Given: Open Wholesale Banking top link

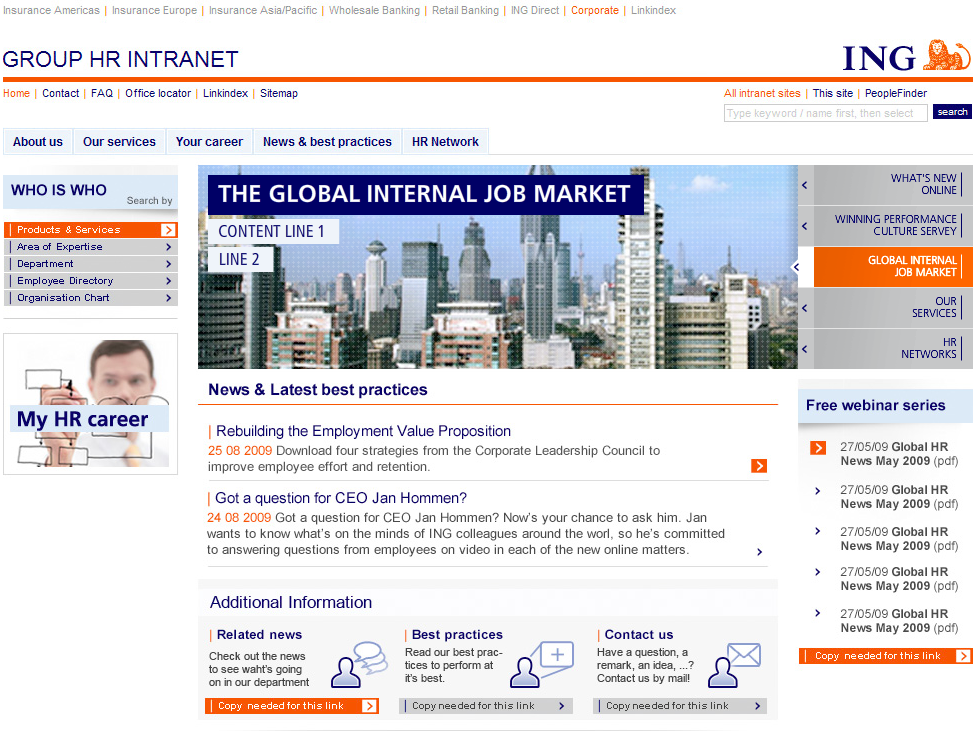Looking at the screenshot, I should pyautogui.click(x=374, y=10).
